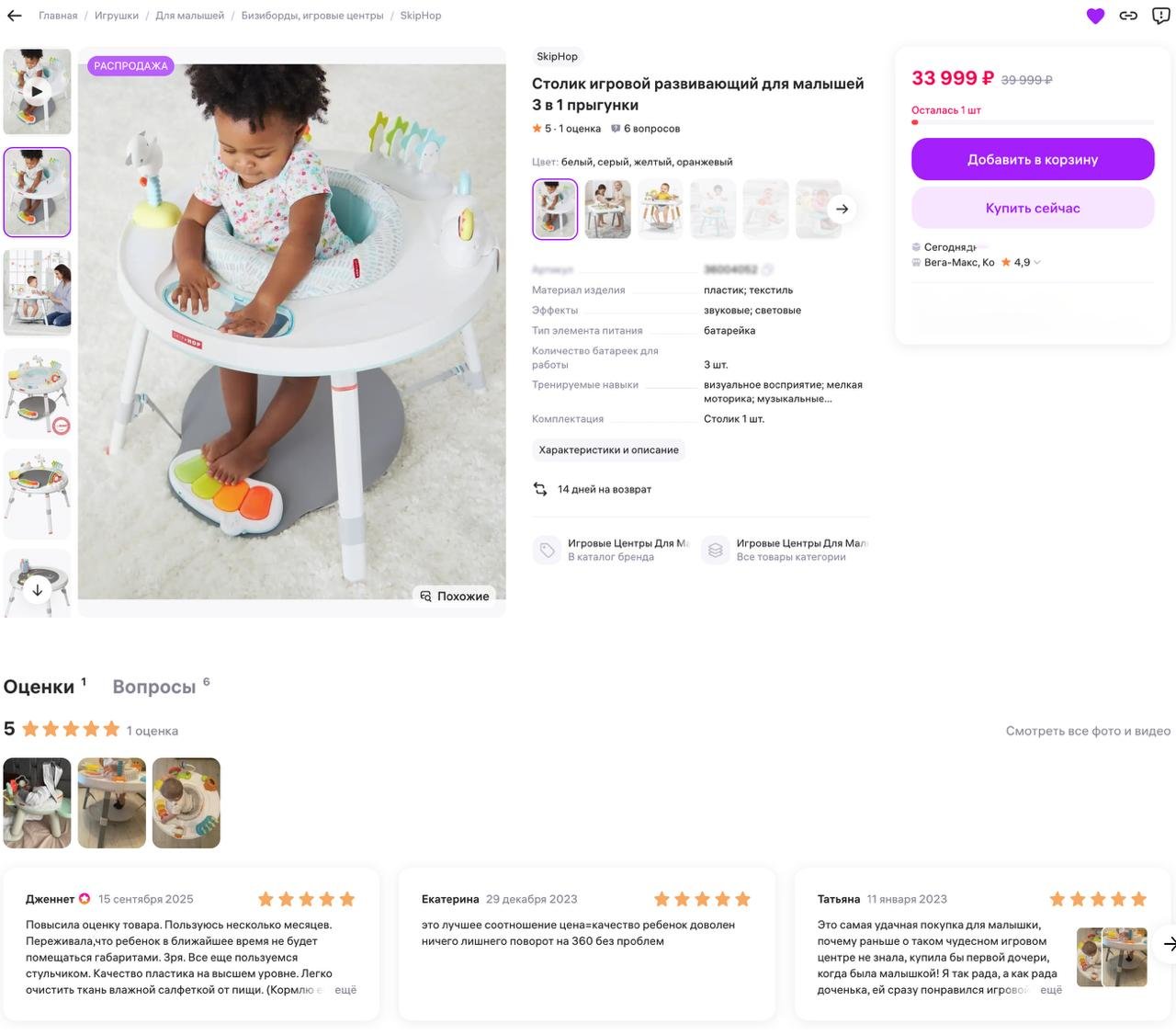Open similar items via Похожие button

455,597
